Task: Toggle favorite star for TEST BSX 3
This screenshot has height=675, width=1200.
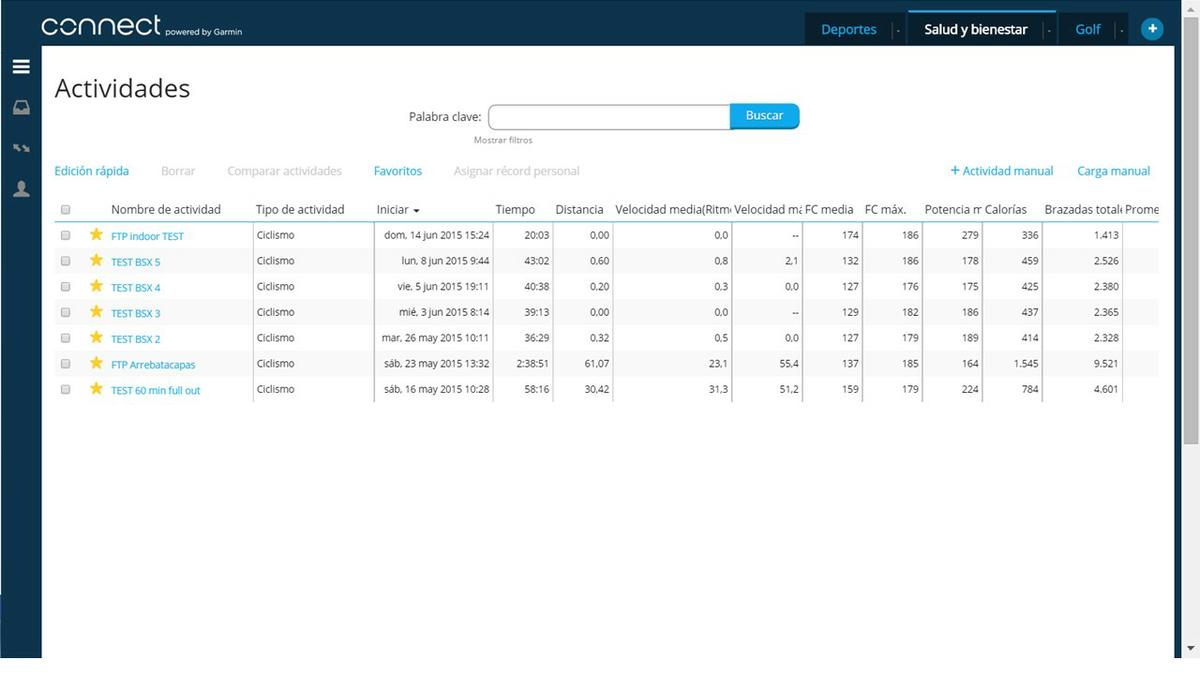Action: (96, 312)
